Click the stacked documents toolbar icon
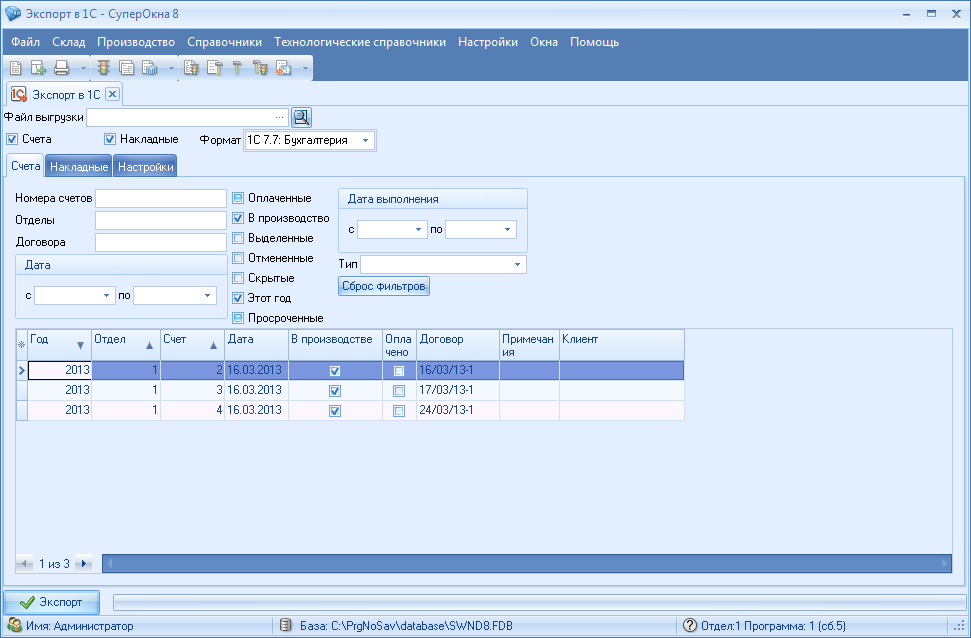The image size is (971, 638). pyautogui.click(x=126, y=68)
